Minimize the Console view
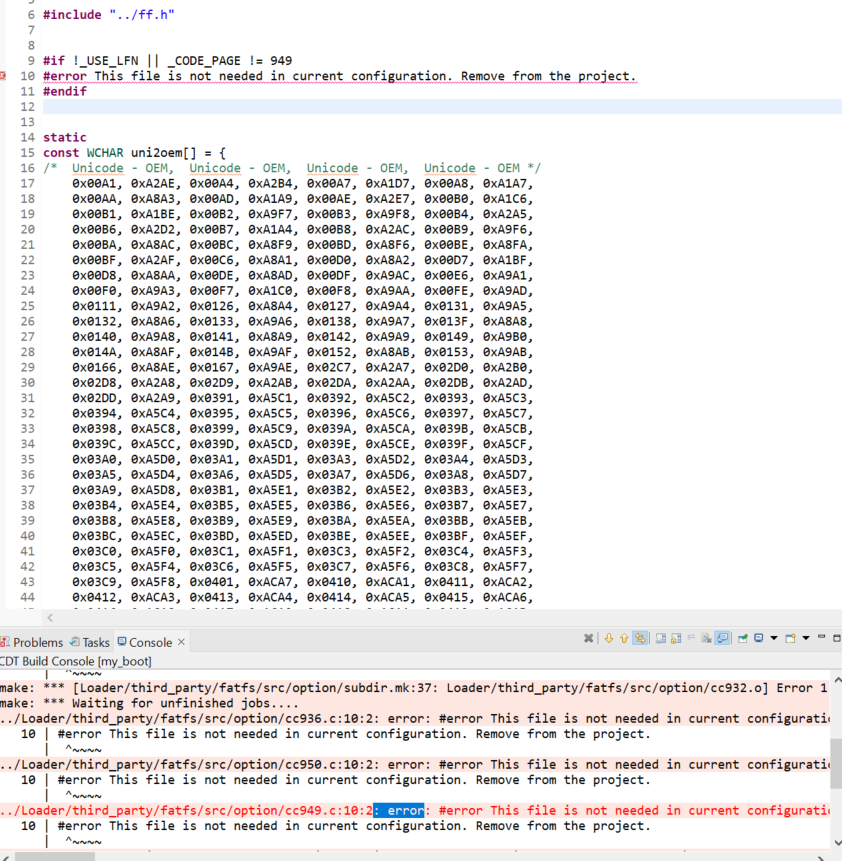Viewport: 842px width, 861px height. (x=820, y=638)
